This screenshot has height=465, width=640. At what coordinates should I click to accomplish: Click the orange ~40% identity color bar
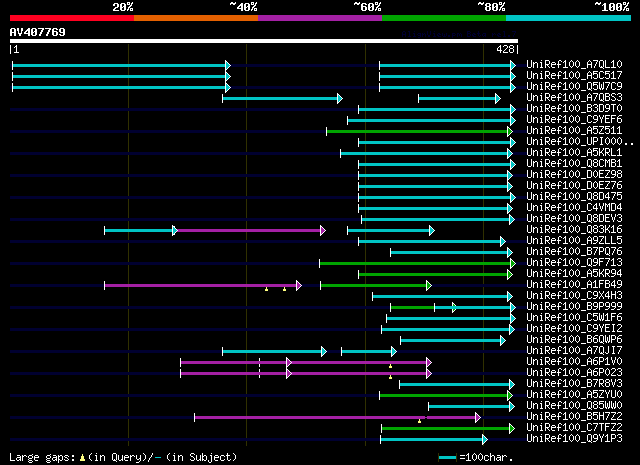(196, 18)
